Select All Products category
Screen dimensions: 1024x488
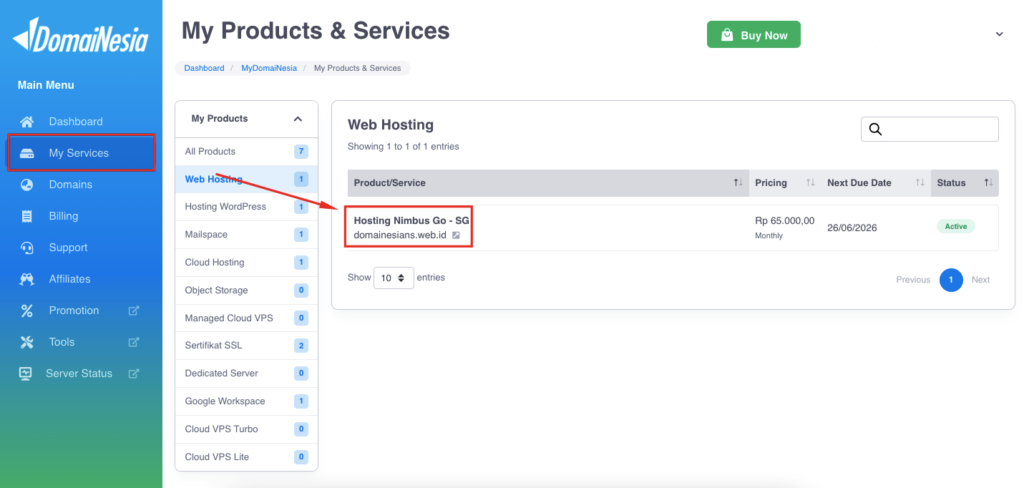point(246,152)
